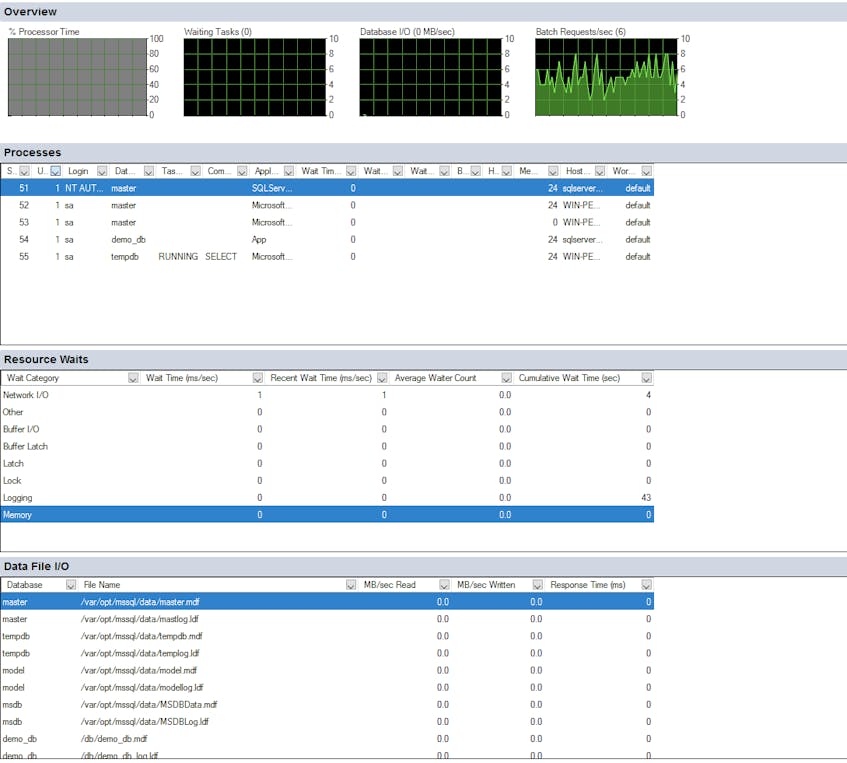
Task: Open the S... (Session ID) column filter dropdown
Action: 24,171
